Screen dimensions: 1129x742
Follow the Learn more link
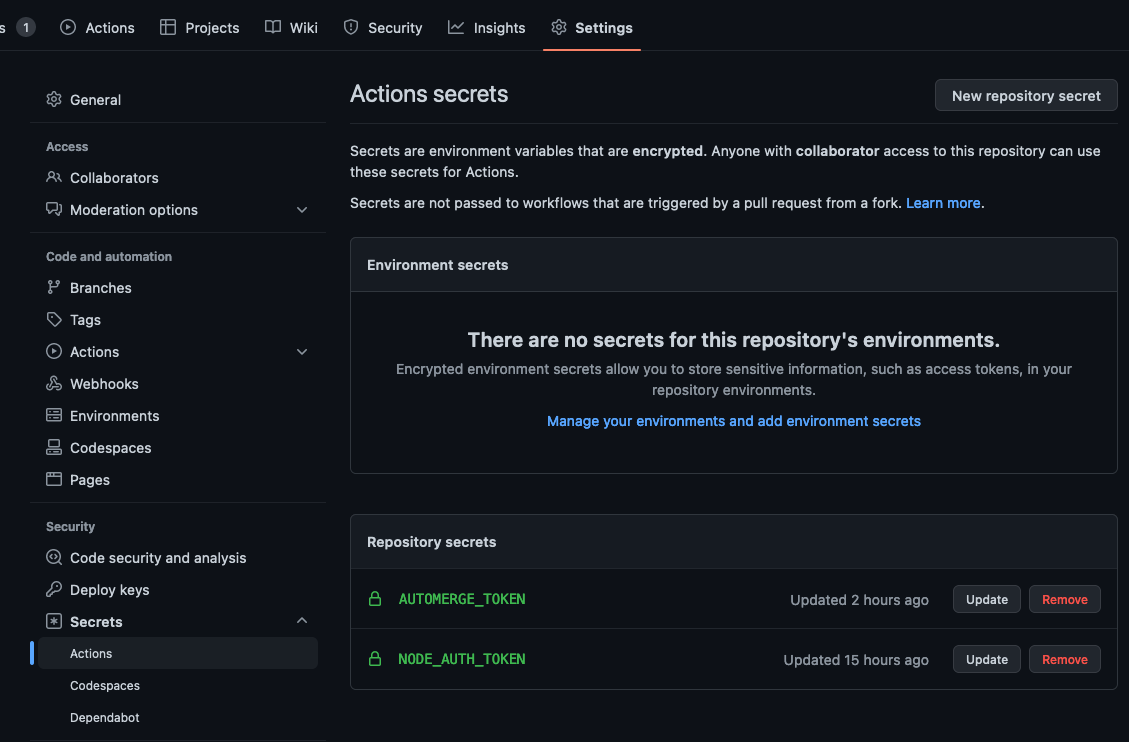click(x=943, y=203)
